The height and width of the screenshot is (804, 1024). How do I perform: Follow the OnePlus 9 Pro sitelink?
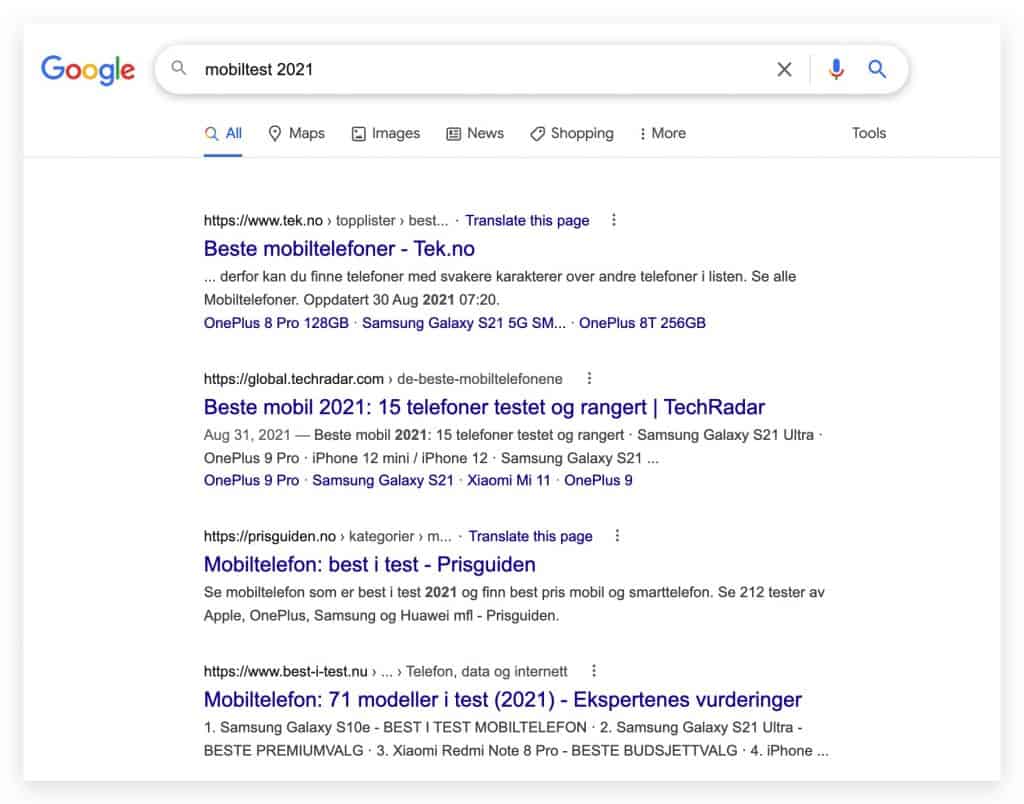click(x=251, y=480)
